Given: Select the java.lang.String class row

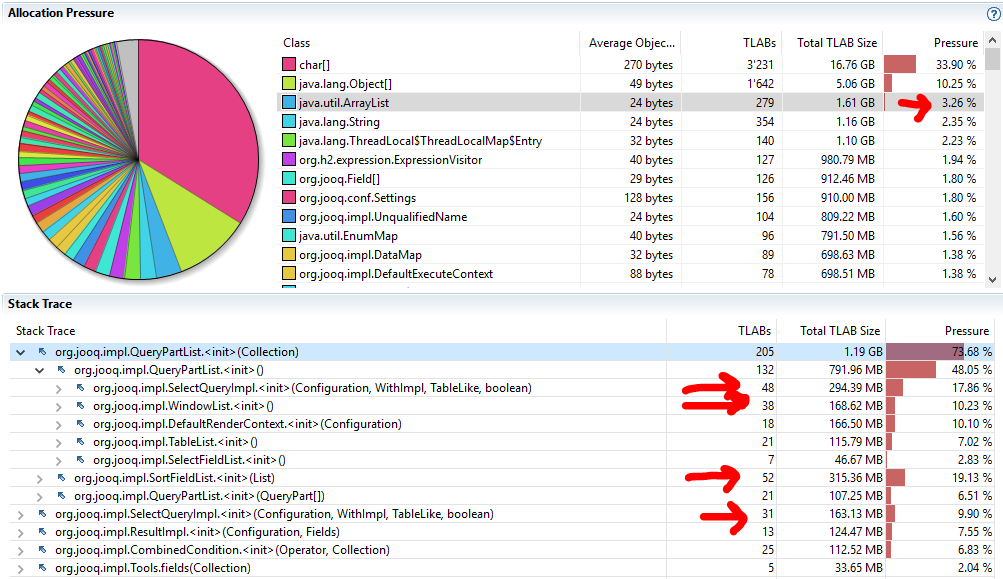Looking at the screenshot, I should point(350,121).
